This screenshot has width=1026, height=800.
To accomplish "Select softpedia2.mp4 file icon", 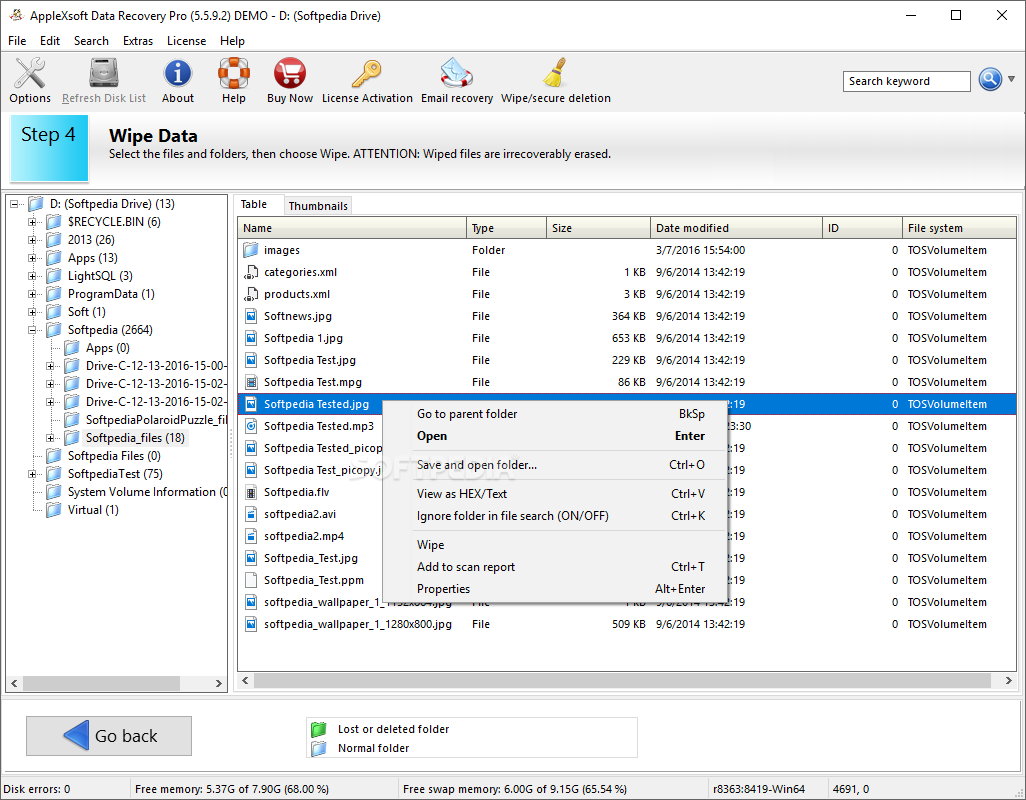I will tap(251, 536).
